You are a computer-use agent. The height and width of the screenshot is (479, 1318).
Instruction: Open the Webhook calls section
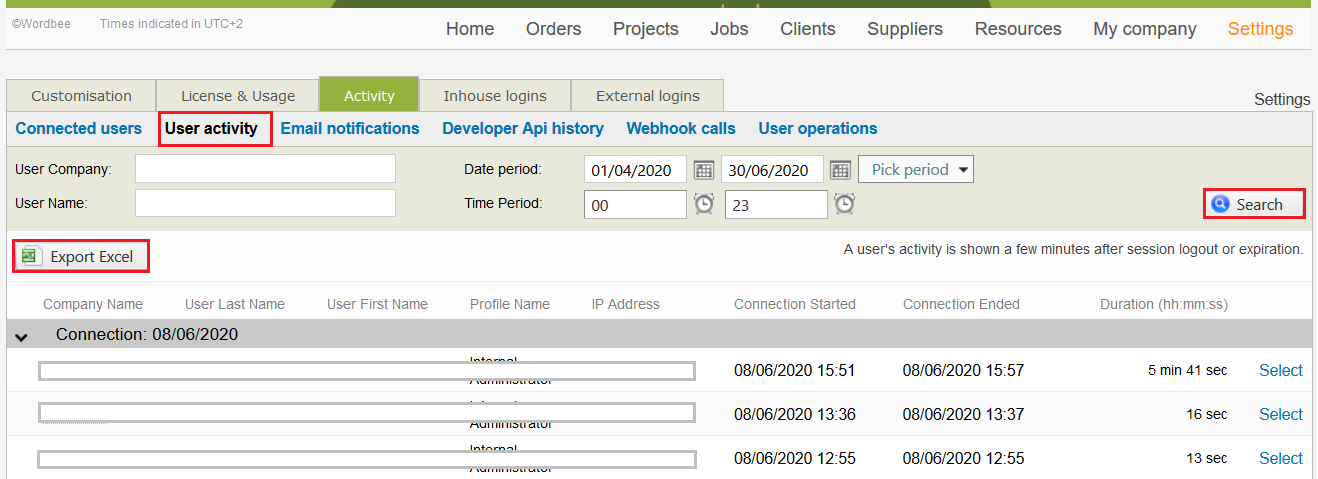[681, 128]
